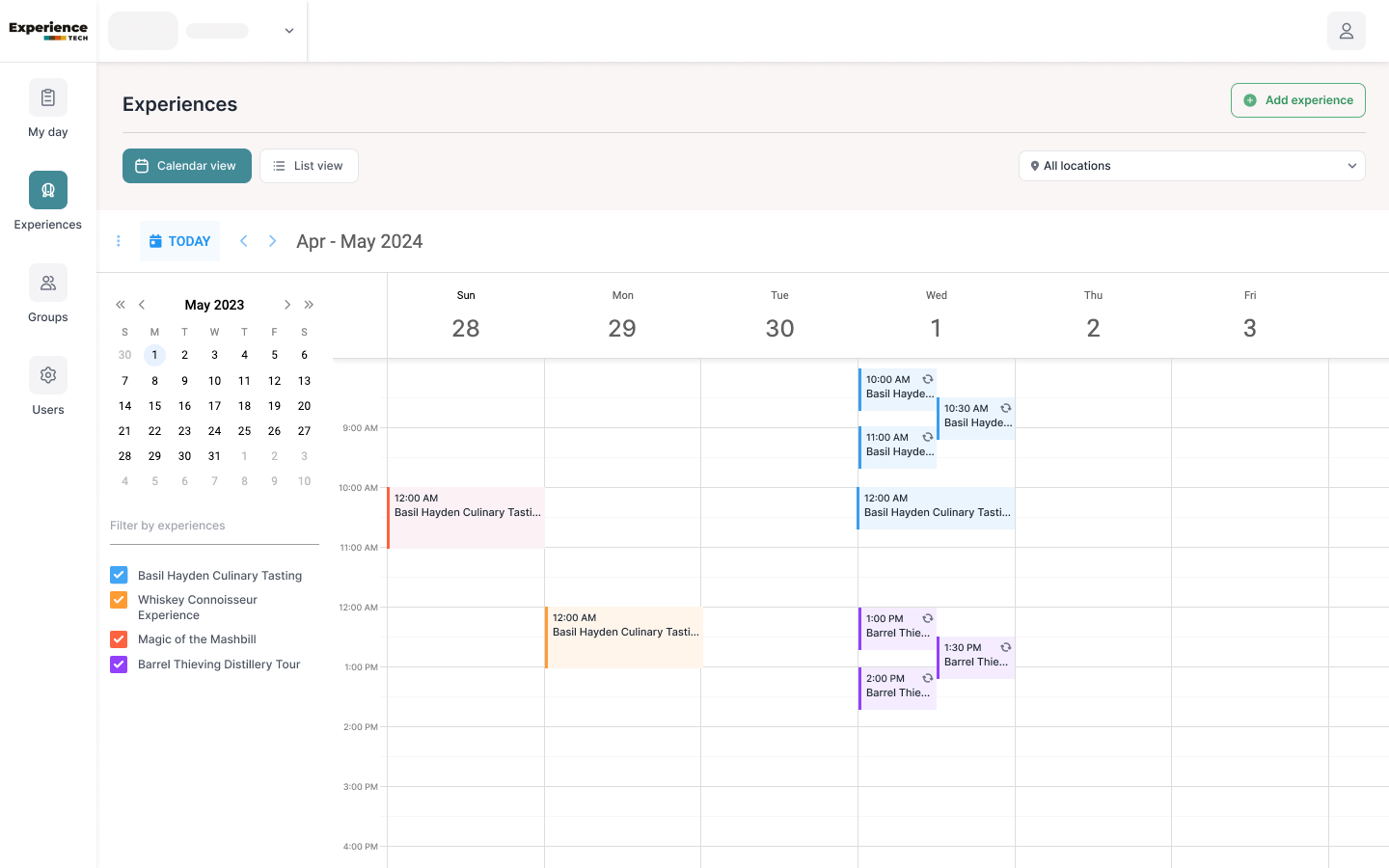Select May 1 in mini calendar

click(154, 355)
